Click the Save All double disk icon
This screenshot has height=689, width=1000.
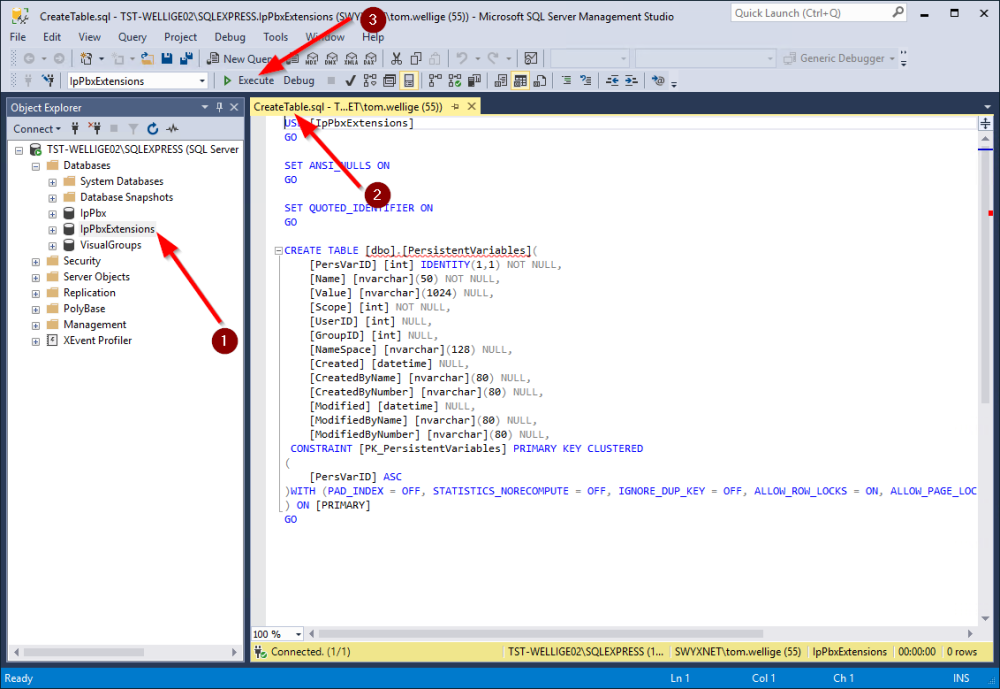coord(186,59)
